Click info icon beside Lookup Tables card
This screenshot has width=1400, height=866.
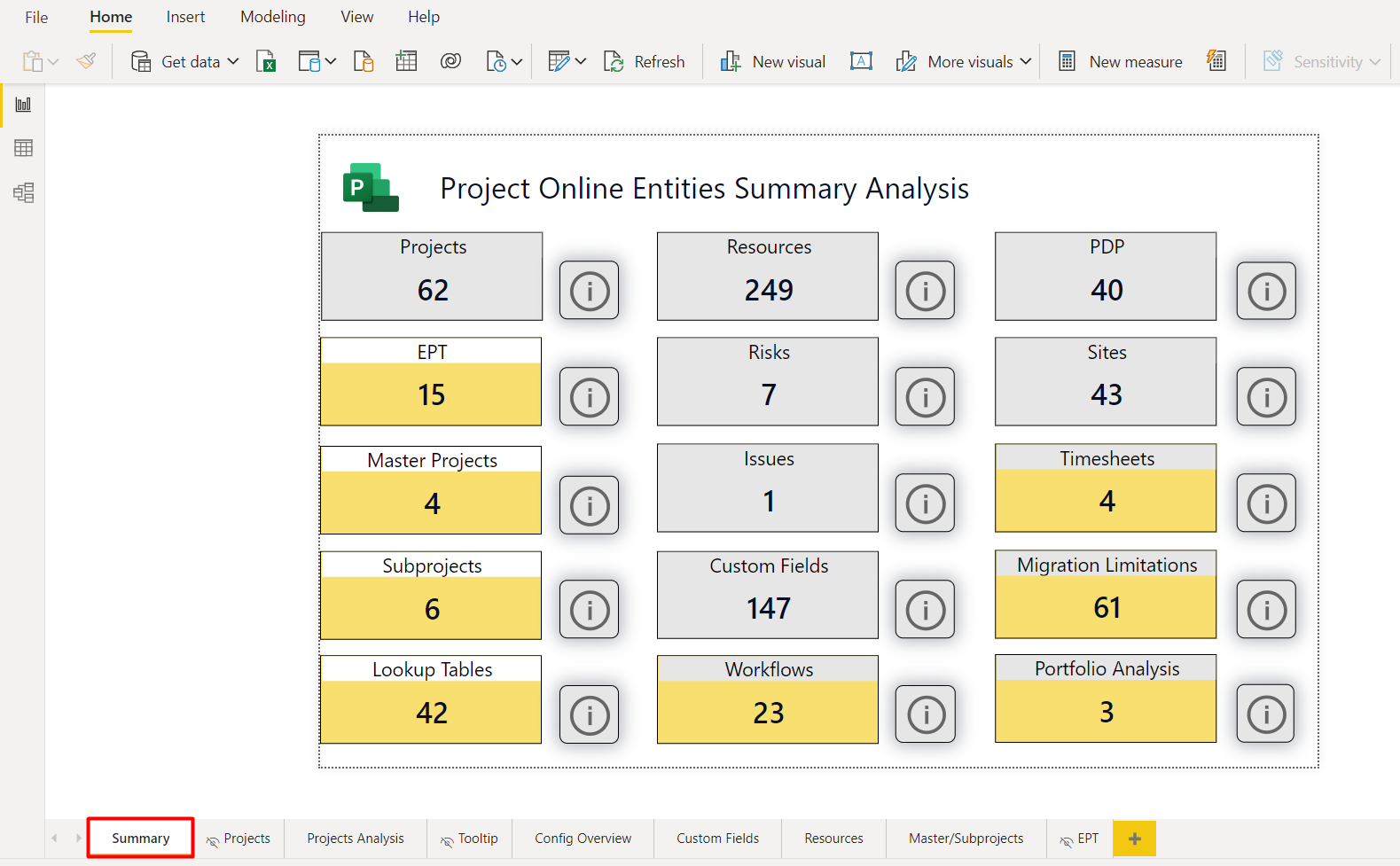click(590, 714)
